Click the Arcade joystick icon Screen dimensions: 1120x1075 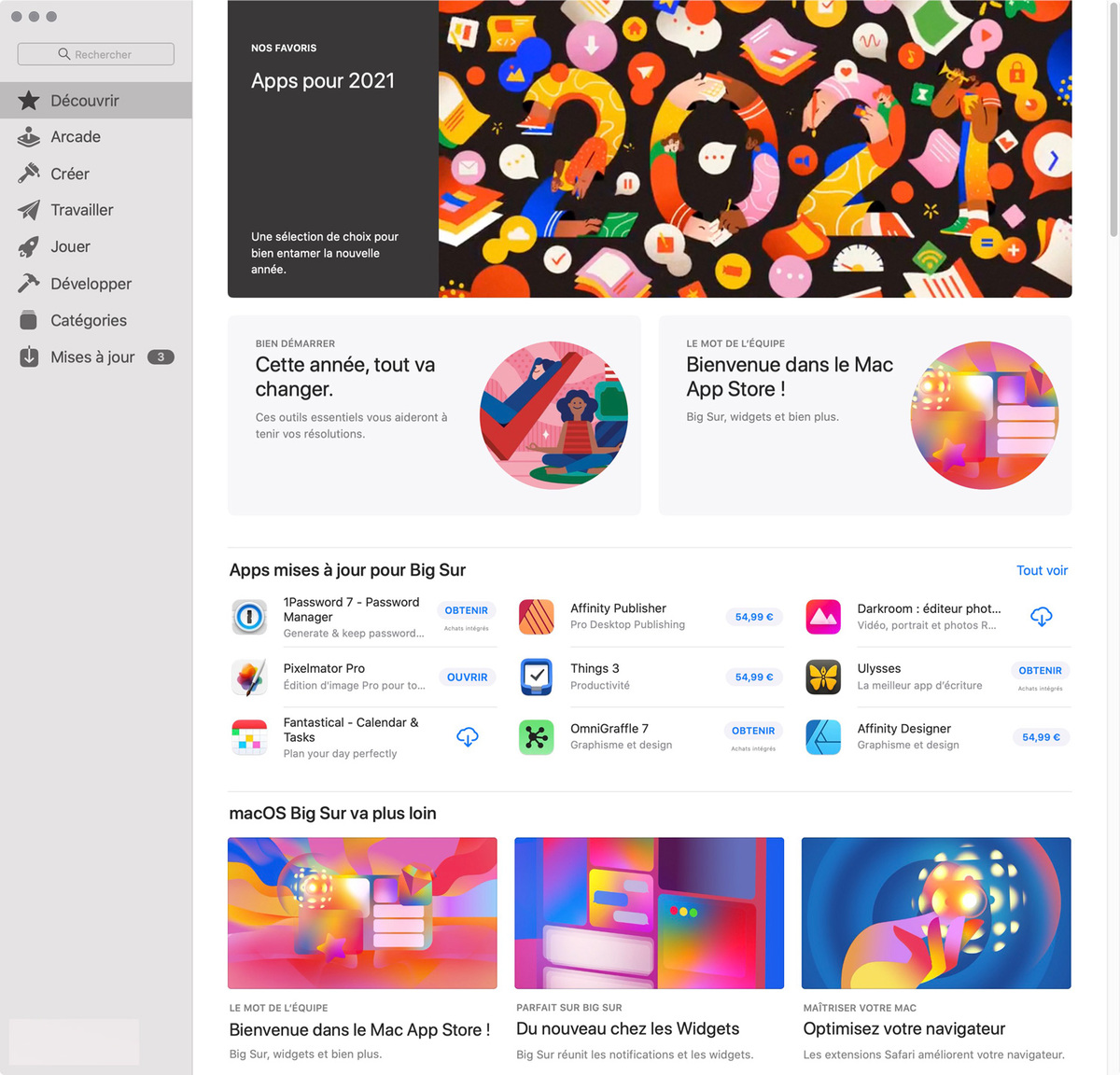(x=29, y=137)
